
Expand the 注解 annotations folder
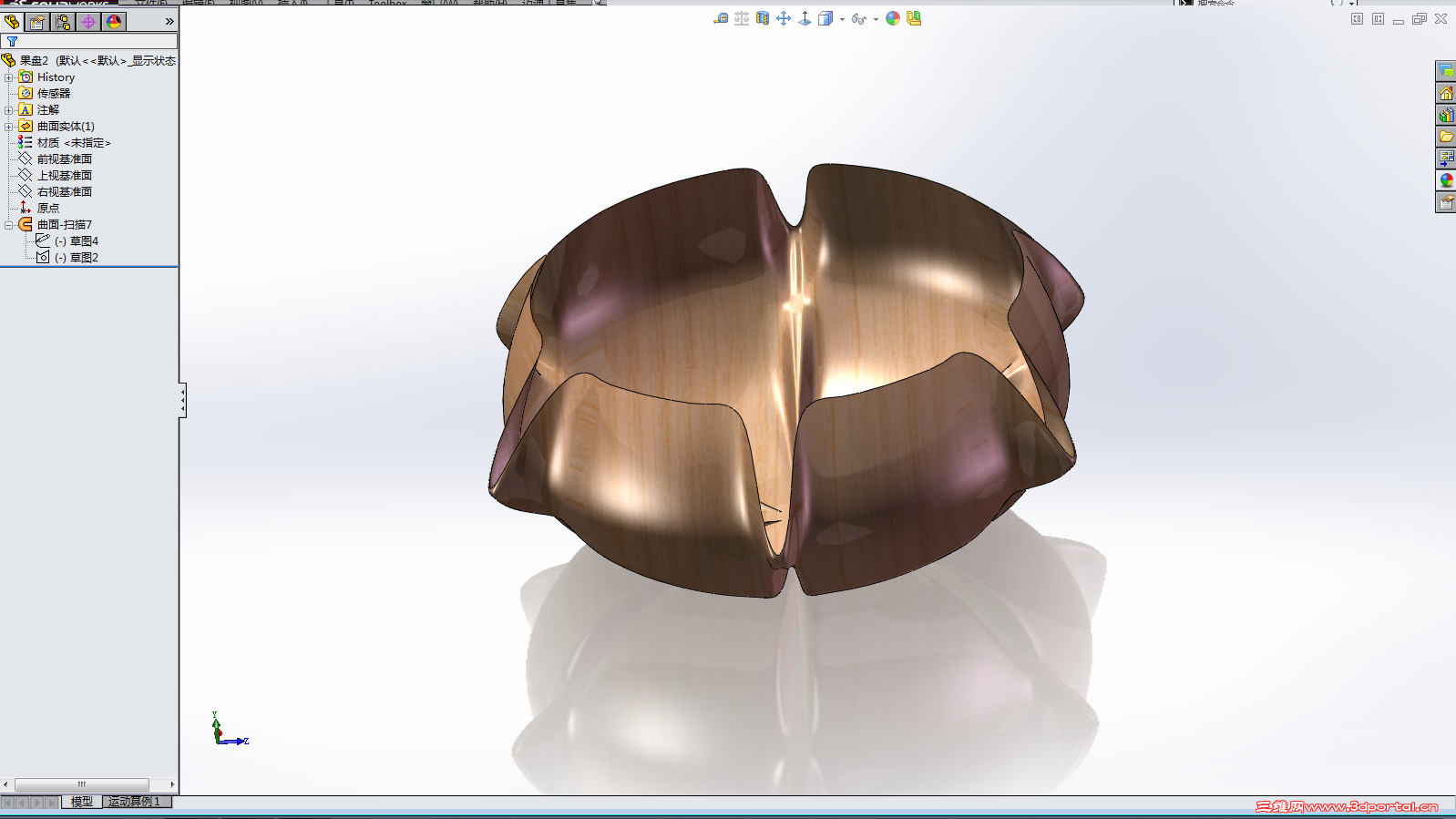9,110
